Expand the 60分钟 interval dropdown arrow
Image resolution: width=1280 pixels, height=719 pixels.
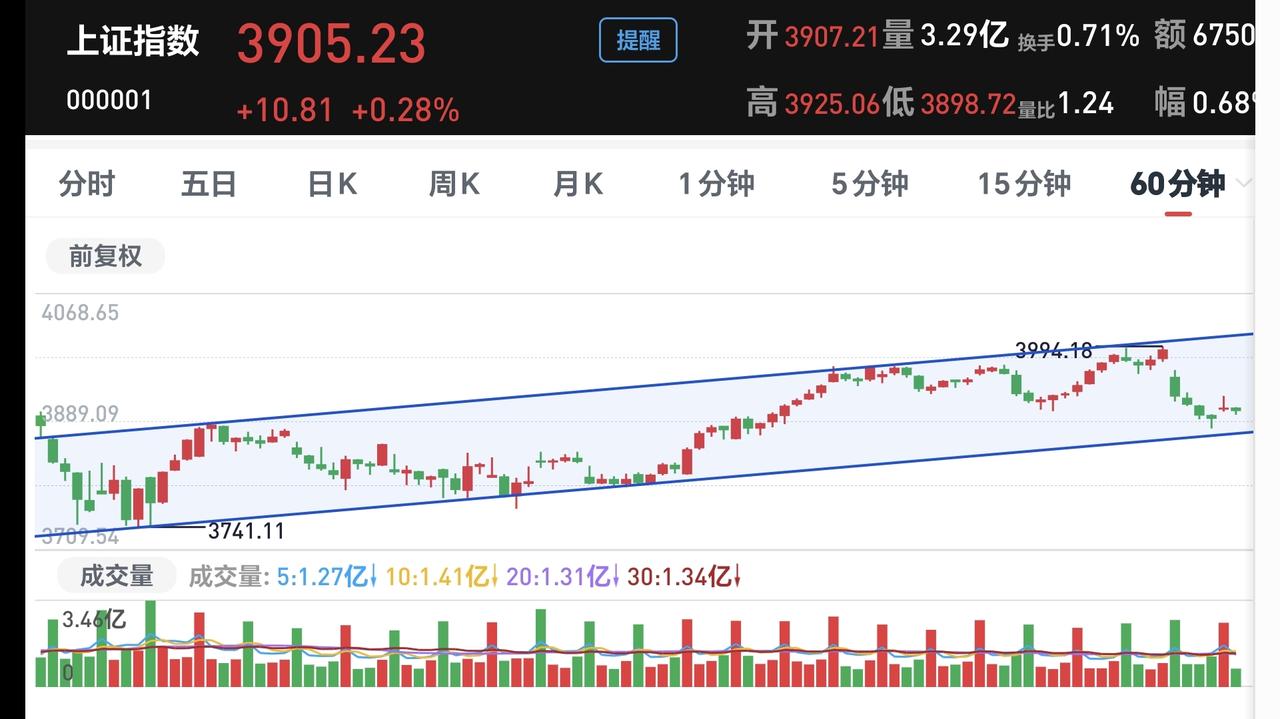tap(1244, 183)
